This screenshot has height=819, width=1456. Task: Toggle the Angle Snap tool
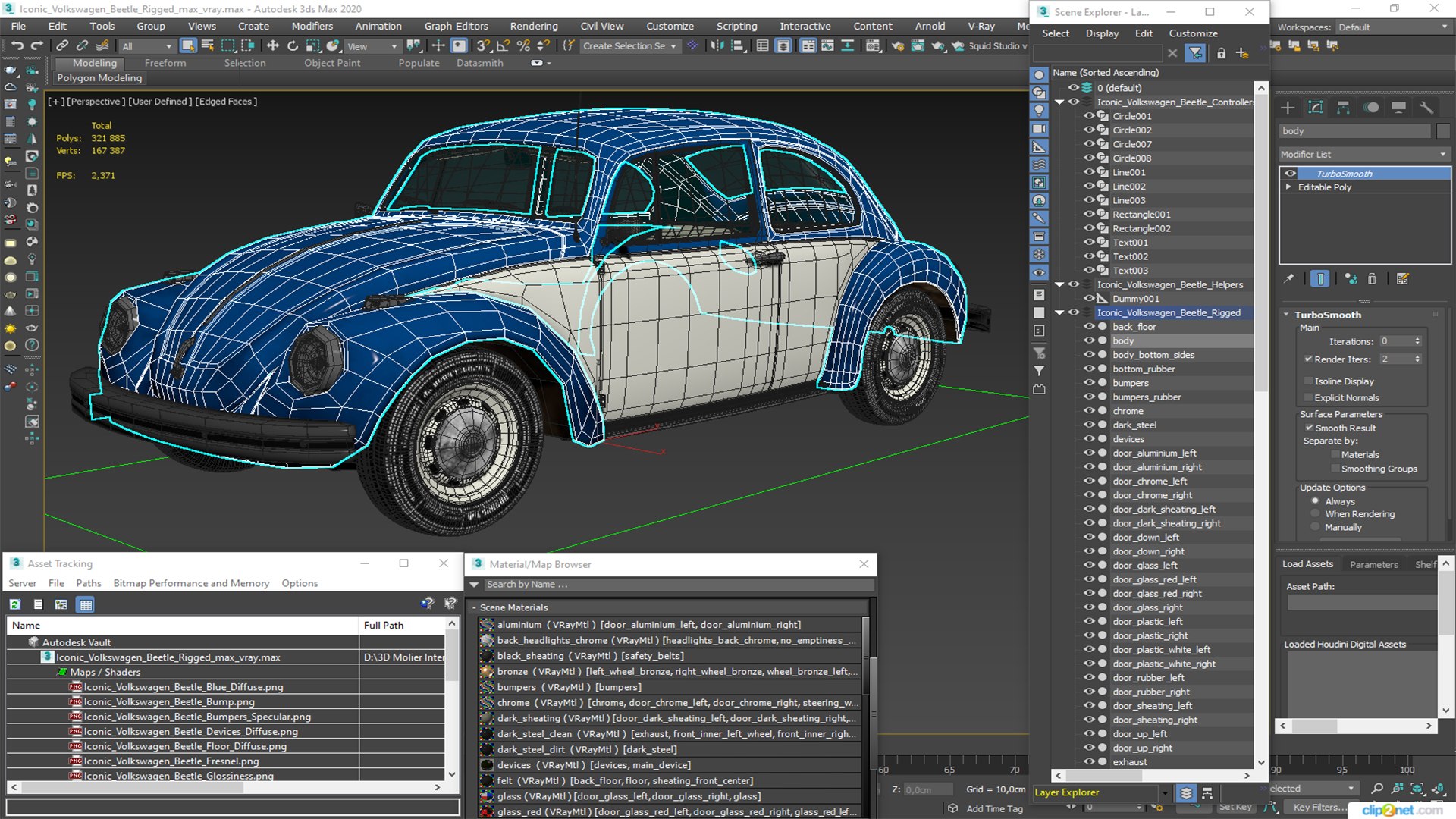pos(504,46)
